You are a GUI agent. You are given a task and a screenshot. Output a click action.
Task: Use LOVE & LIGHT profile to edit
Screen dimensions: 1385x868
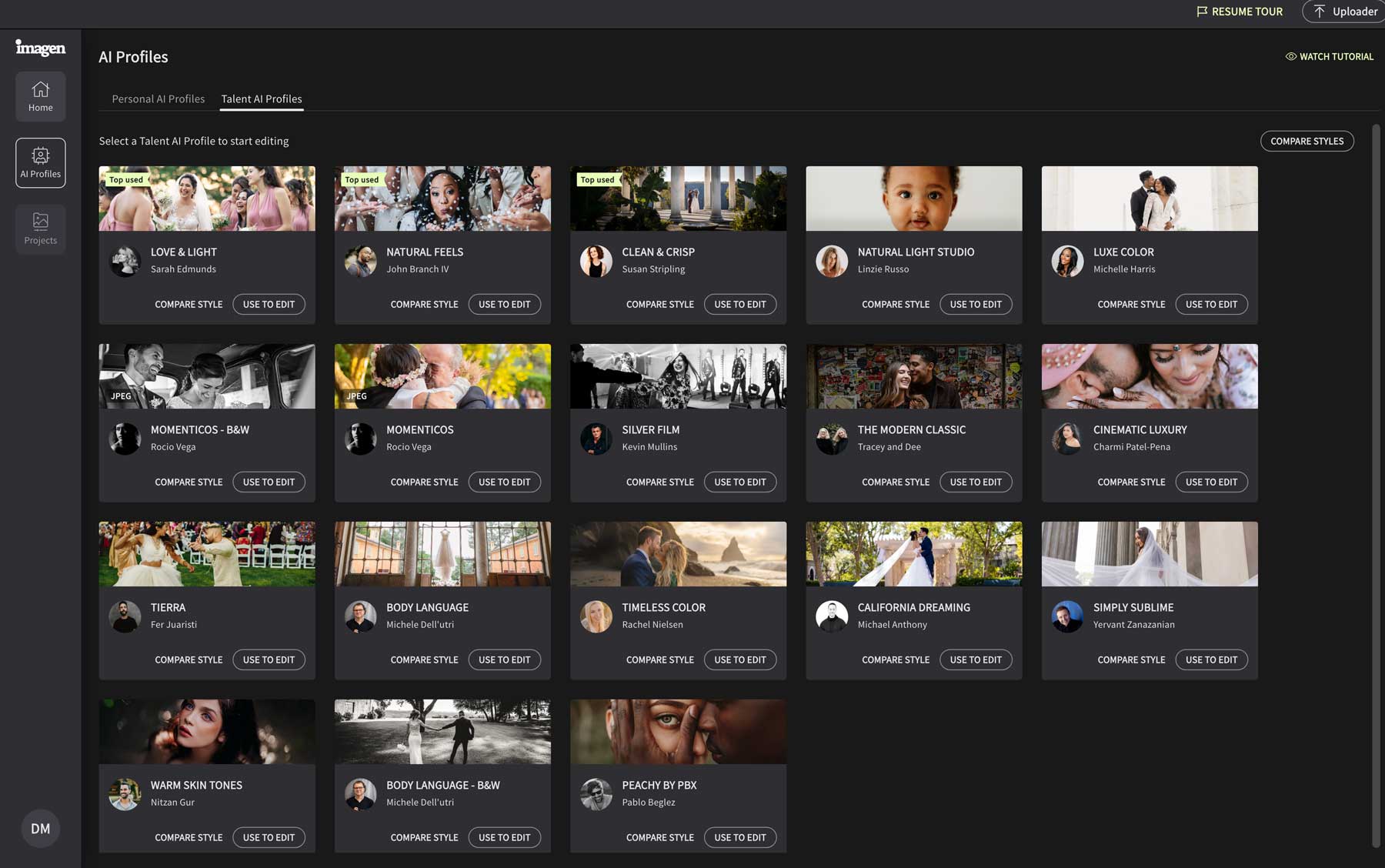tap(269, 304)
